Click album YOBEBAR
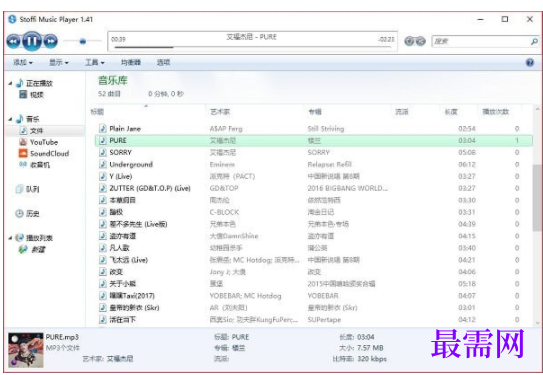Screen dimensions: 543x375 323,296
